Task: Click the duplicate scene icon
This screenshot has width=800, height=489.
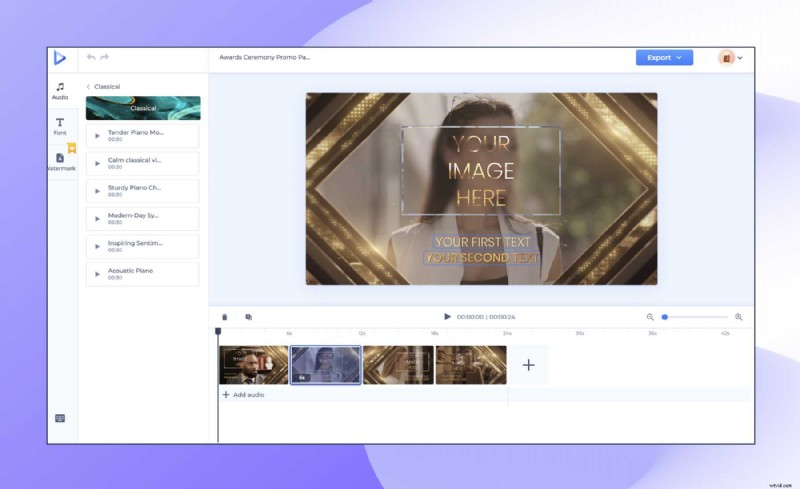Action: pyautogui.click(x=248, y=317)
